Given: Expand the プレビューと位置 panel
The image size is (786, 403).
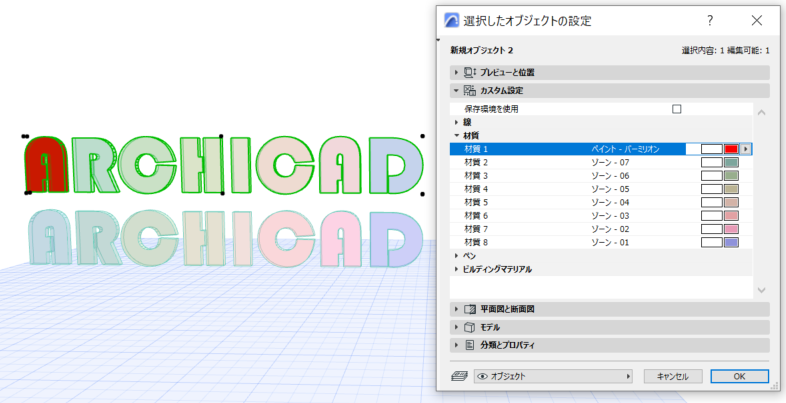Looking at the screenshot, I should tap(609, 73).
